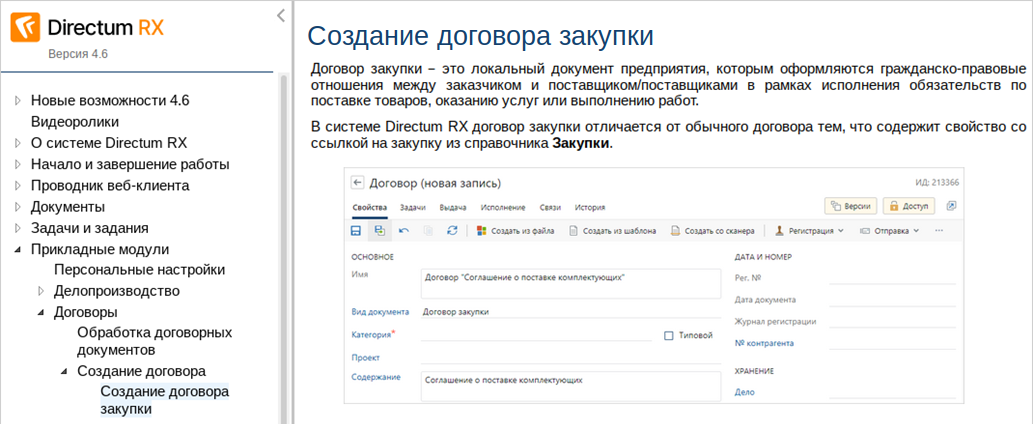Click the Directum RX orange logo

pos(25,27)
